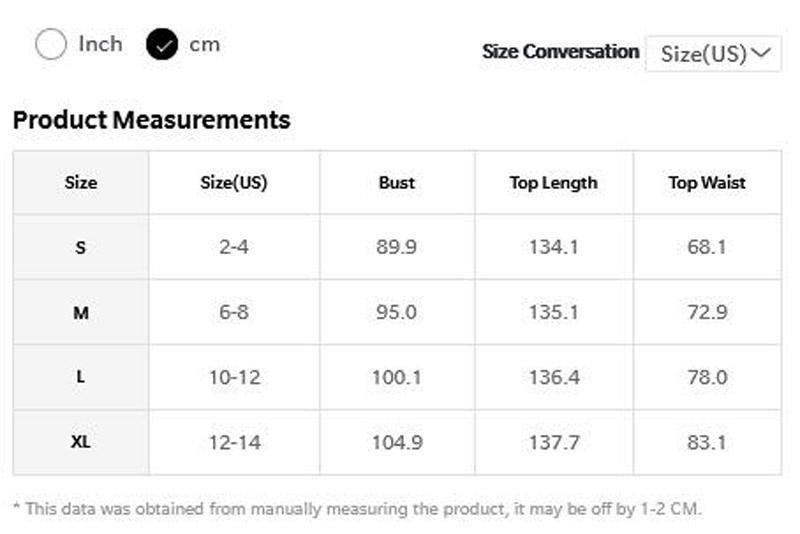
Task: Select the cm unit radio button
Action: [162, 44]
